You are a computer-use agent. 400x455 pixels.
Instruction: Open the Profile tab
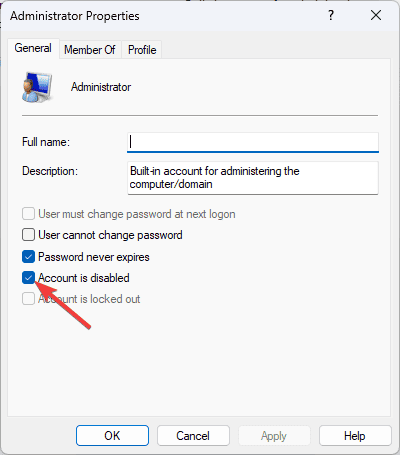pos(142,50)
